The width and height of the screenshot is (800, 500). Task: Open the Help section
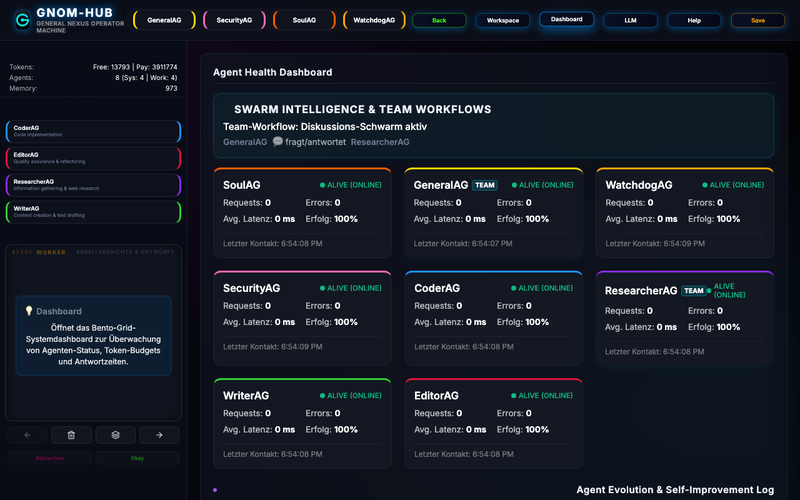tap(694, 20)
